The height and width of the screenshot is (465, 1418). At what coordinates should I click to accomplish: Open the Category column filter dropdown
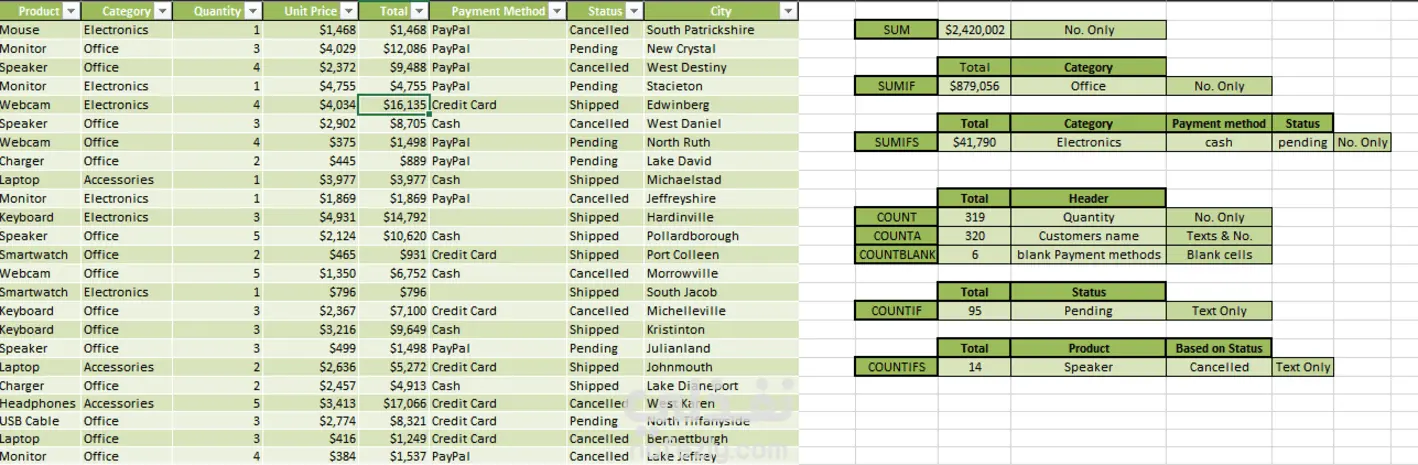[160, 11]
